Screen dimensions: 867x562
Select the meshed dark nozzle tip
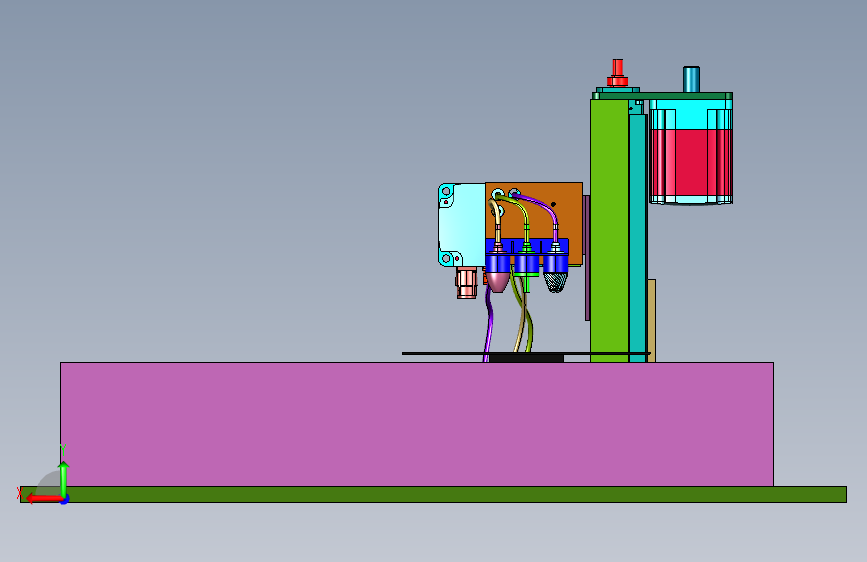pyautogui.click(x=555, y=282)
